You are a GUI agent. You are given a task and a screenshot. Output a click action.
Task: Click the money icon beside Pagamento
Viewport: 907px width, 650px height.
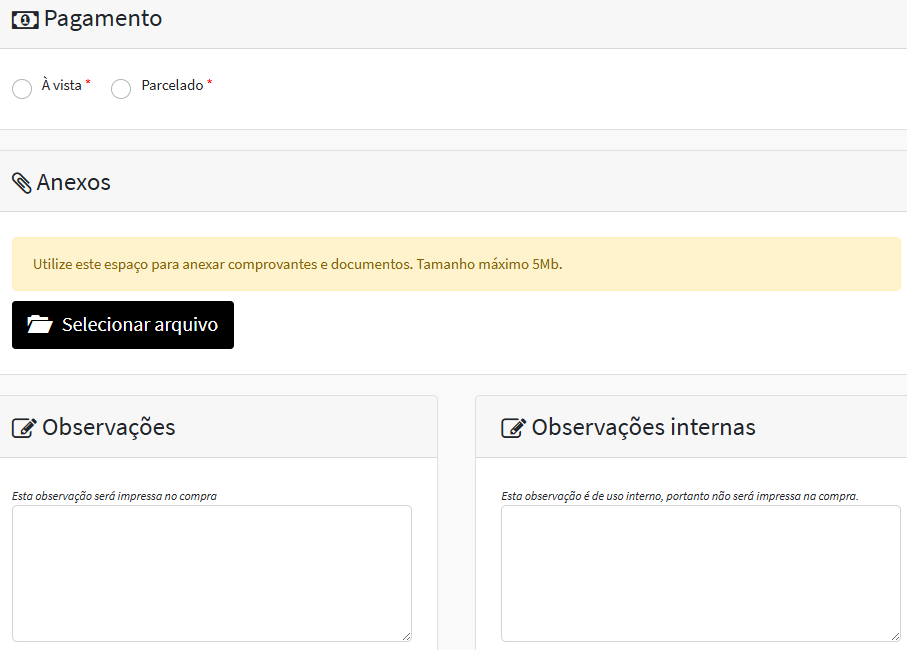click(25, 19)
